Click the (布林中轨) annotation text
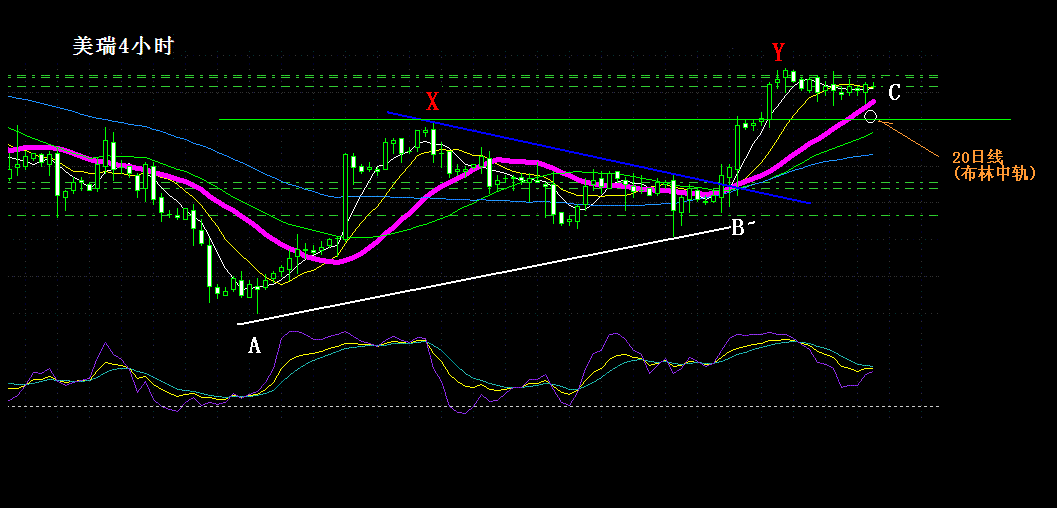The width and height of the screenshot is (1057, 508). tap(994, 173)
